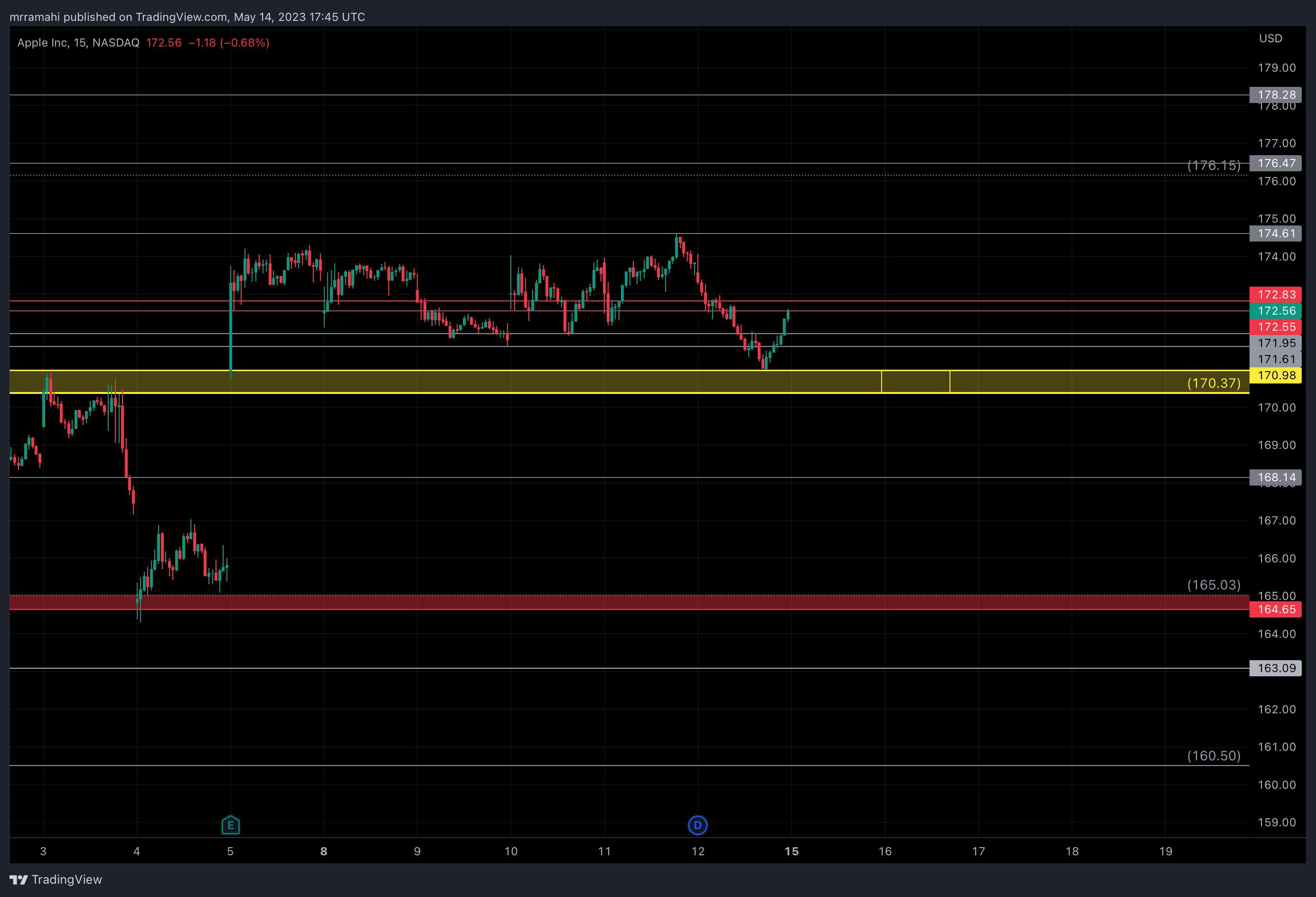
Task: Click the red 172.83 price label
Action: tap(1275, 294)
